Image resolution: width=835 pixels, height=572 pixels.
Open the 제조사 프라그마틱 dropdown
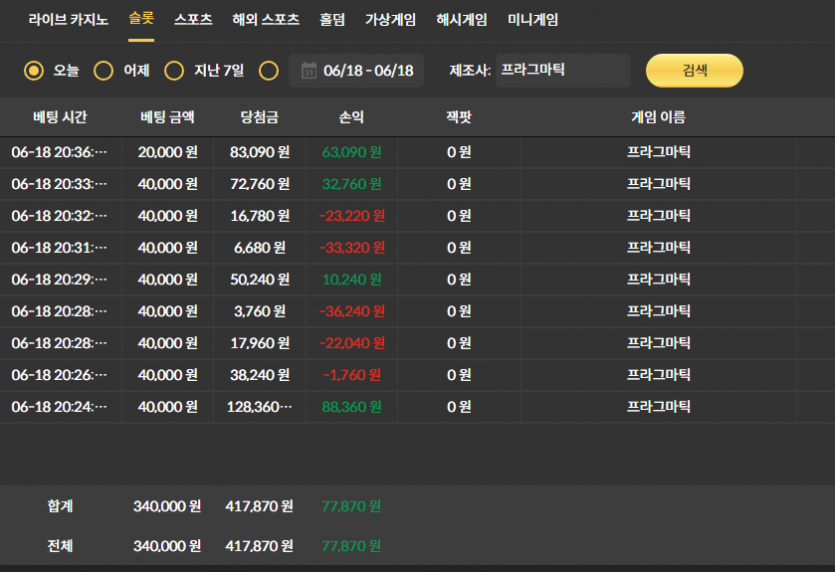tap(563, 70)
